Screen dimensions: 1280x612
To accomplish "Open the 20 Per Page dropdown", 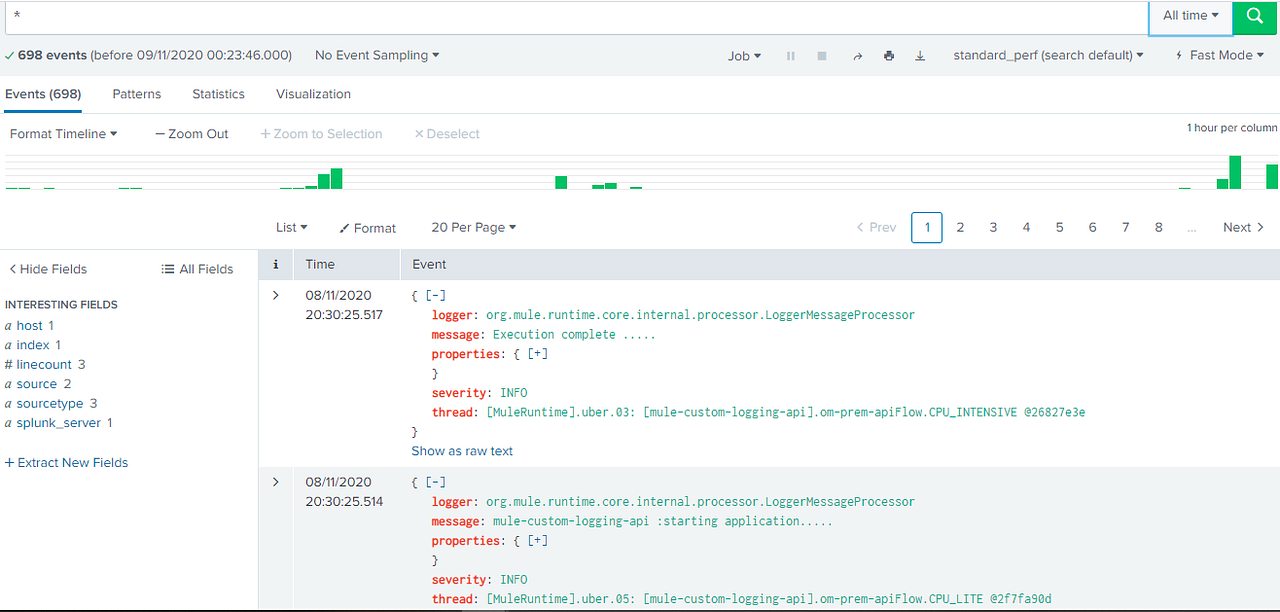I will point(473,227).
